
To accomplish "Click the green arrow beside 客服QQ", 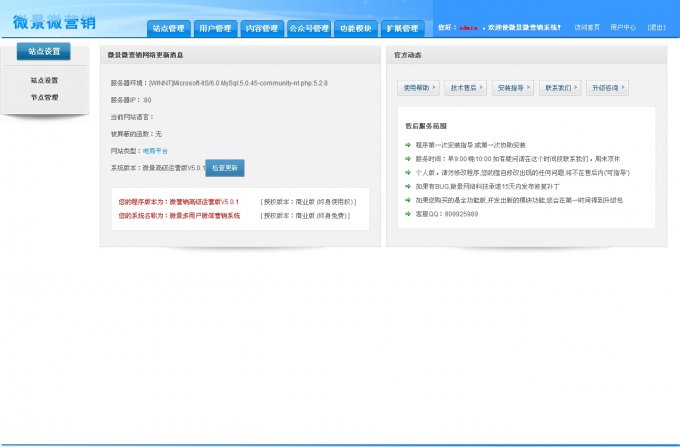I will click(x=408, y=214).
